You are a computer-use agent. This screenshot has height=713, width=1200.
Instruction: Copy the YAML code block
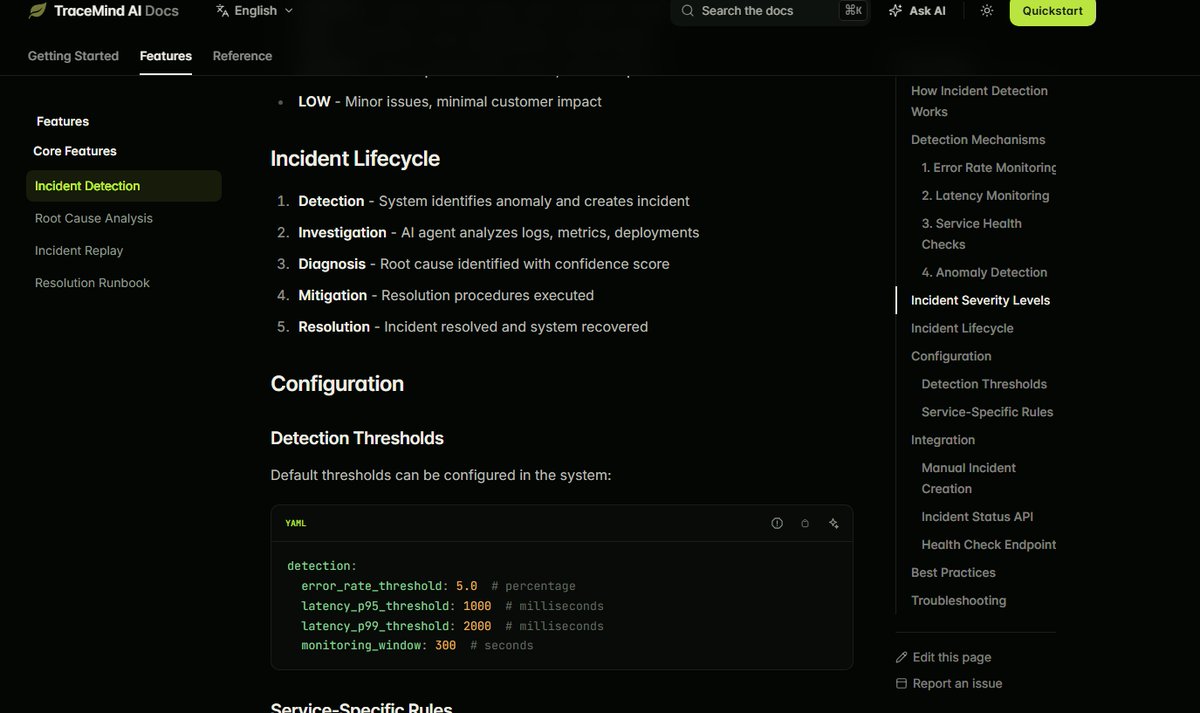(x=805, y=523)
